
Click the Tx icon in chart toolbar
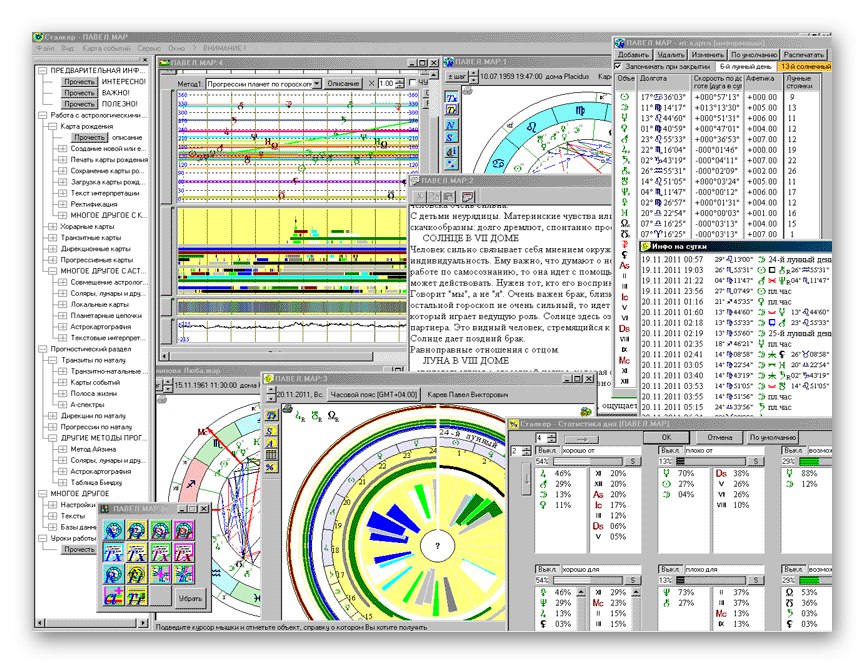click(x=452, y=97)
